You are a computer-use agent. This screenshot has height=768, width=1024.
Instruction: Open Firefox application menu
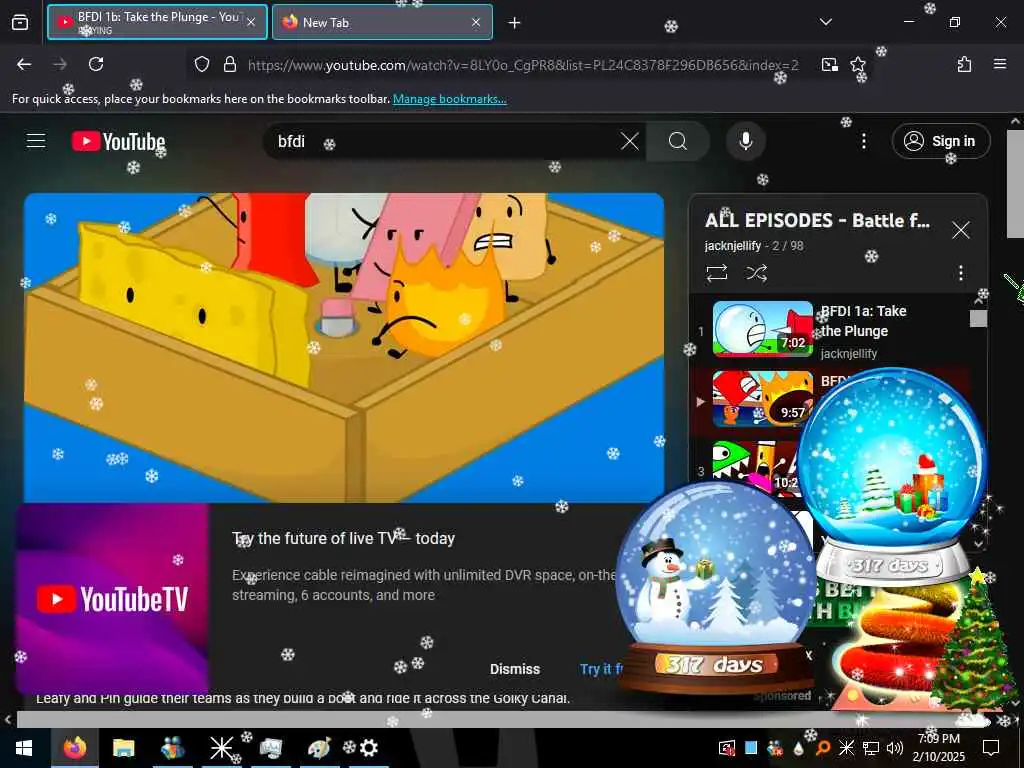tap(1000, 64)
